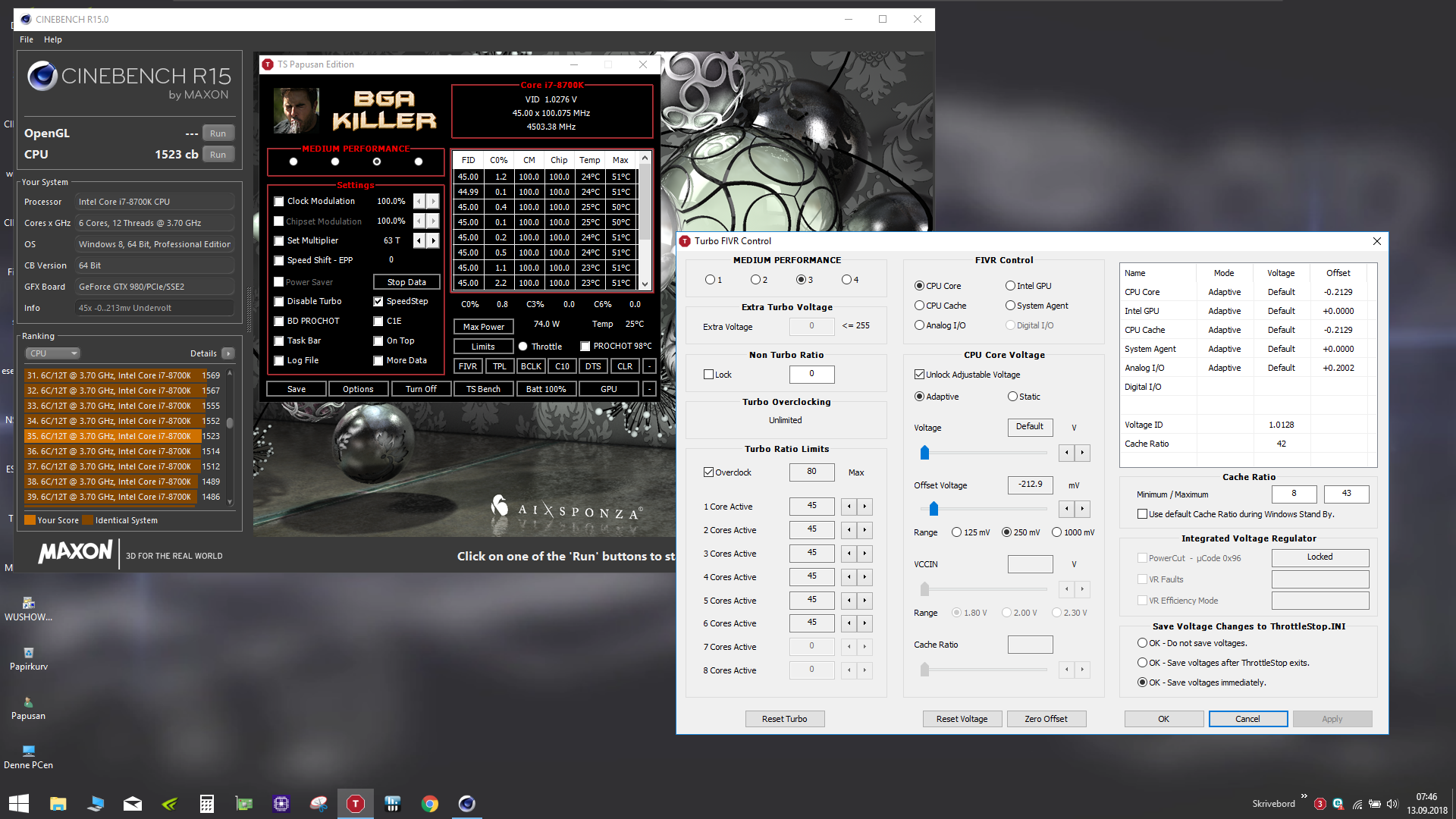Image resolution: width=1456 pixels, height=819 pixels.
Task: Open the Mail taskbar icon
Action: pos(132,804)
